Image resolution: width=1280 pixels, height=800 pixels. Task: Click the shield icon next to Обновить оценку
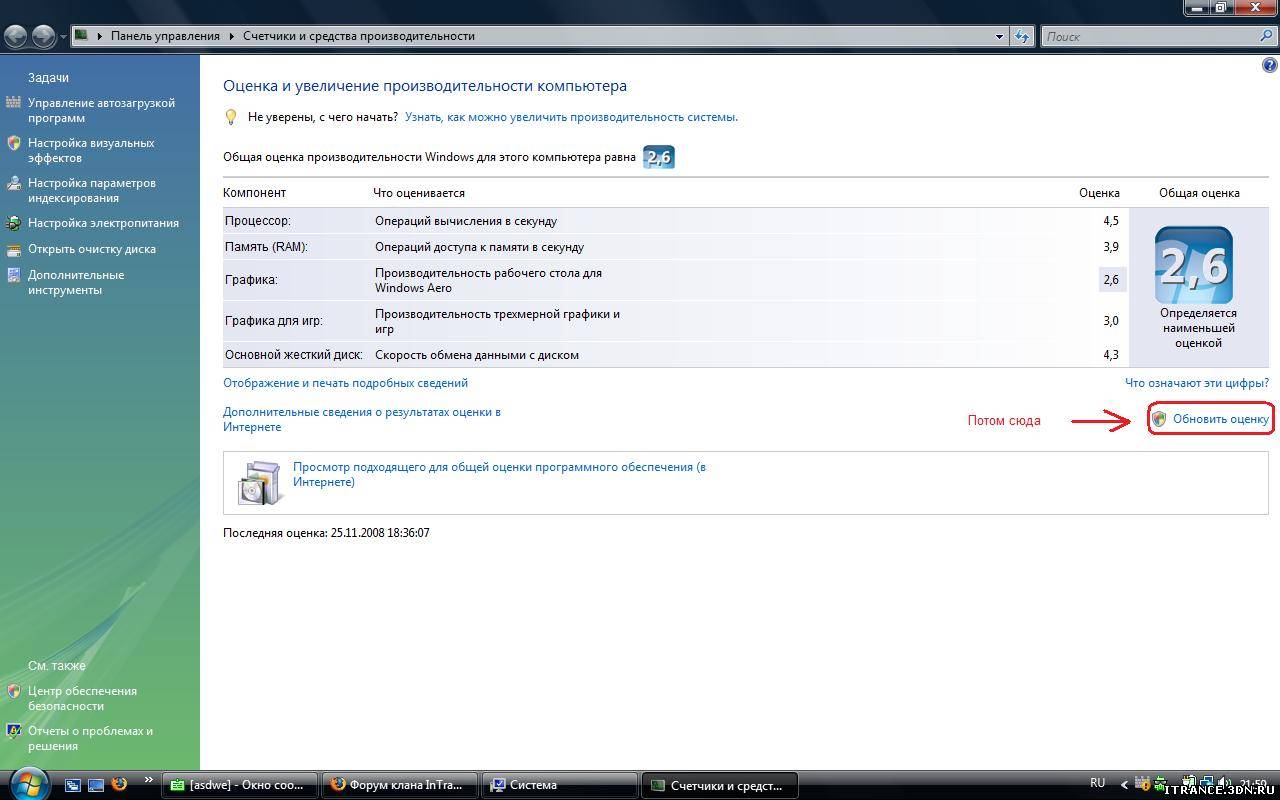coord(1159,419)
